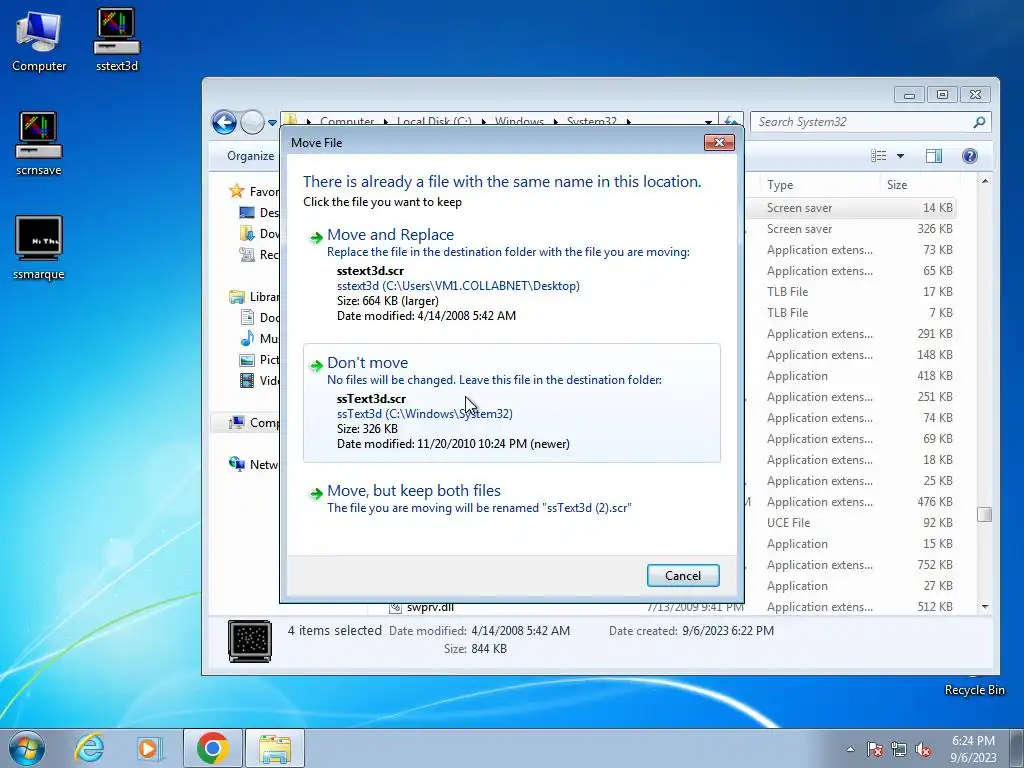Click the Explorer Forward arrow button
Image resolution: width=1024 pixels, height=768 pixels.
click(x=252, y=122)
